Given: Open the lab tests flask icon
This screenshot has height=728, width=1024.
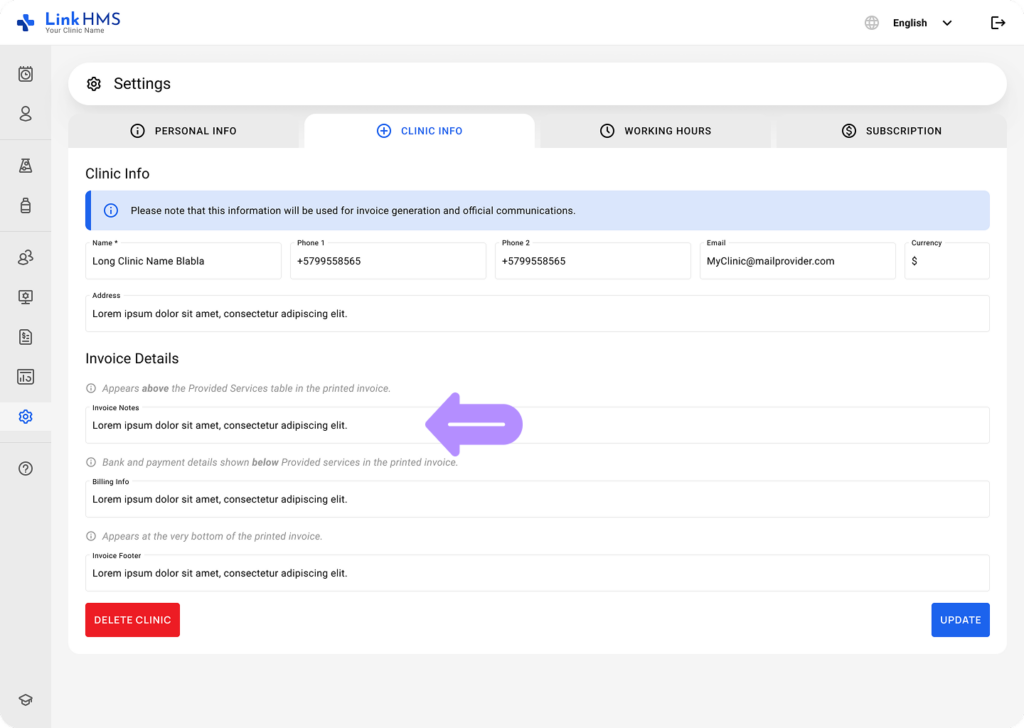Looking at the screenshot, I should 25,166.
